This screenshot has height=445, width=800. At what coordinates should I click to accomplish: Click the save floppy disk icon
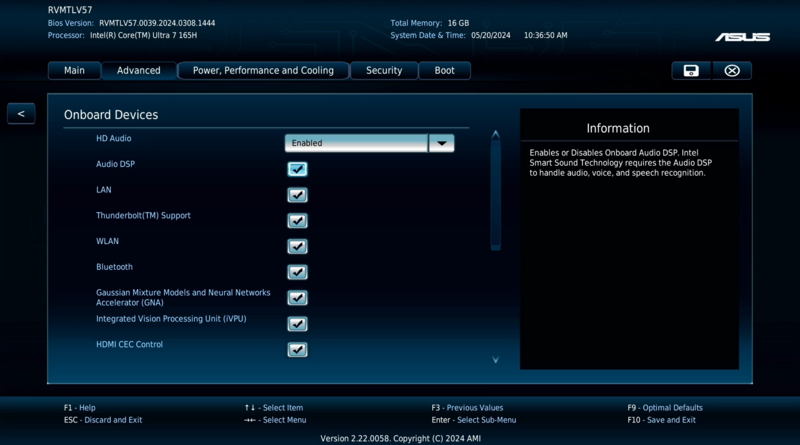pyautogui.click(x=691, y=70)
